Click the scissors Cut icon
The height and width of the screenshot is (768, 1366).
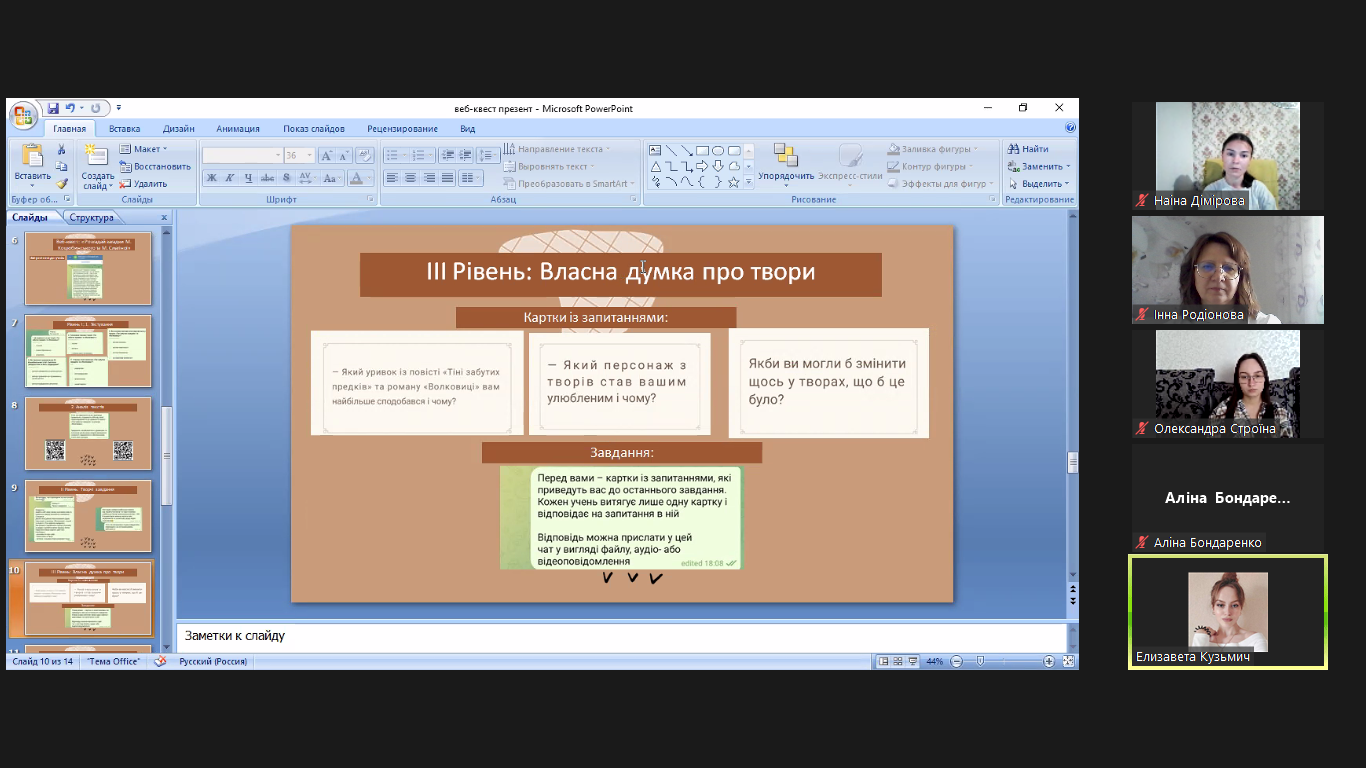62,150
